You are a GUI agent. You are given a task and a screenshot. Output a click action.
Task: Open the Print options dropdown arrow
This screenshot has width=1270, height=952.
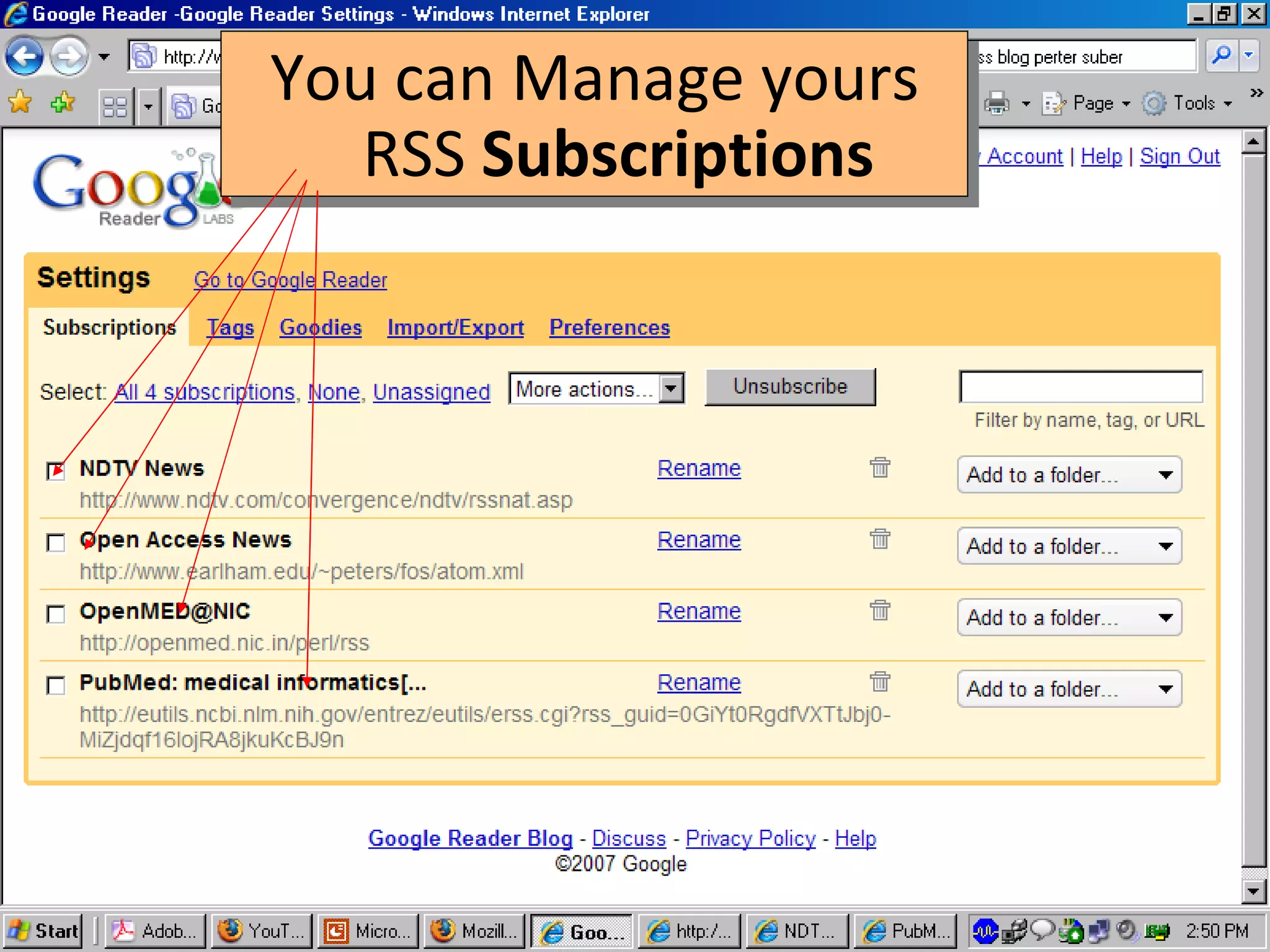(1026, 104)
